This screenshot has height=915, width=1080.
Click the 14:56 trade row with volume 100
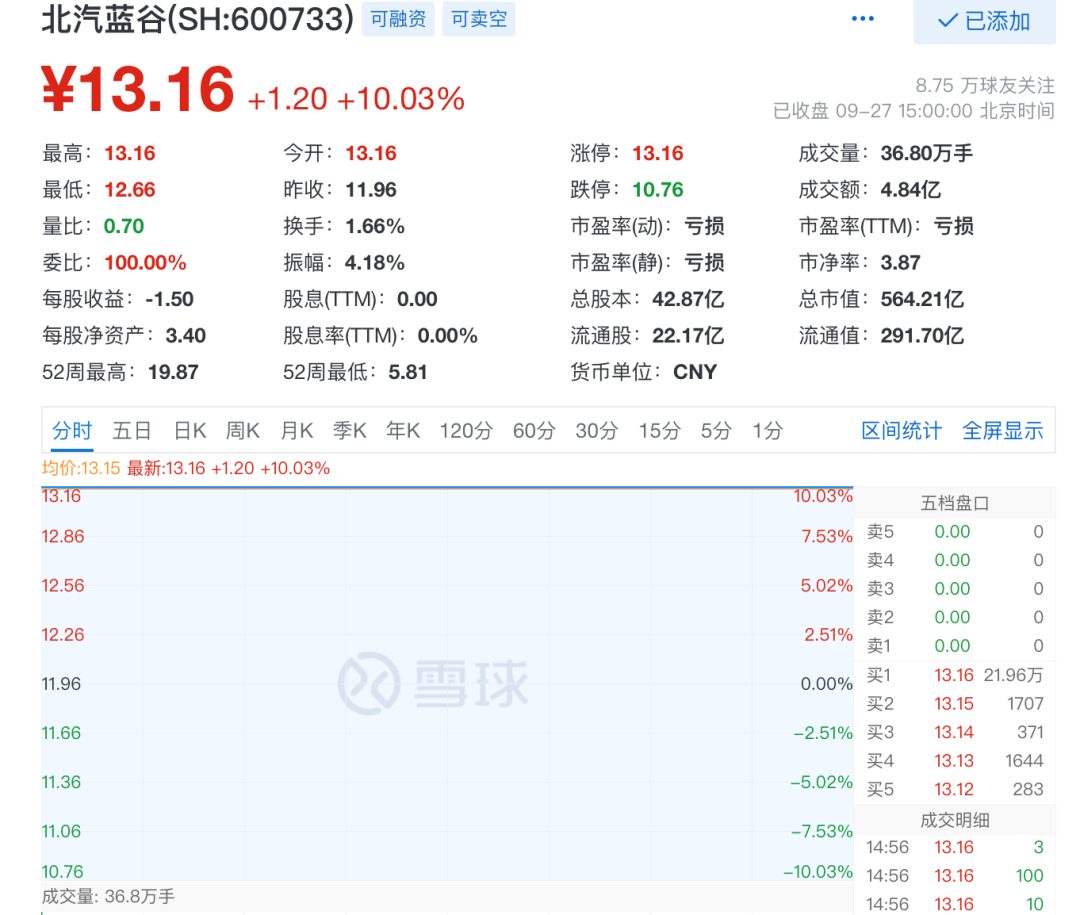(x=955, y=876)
